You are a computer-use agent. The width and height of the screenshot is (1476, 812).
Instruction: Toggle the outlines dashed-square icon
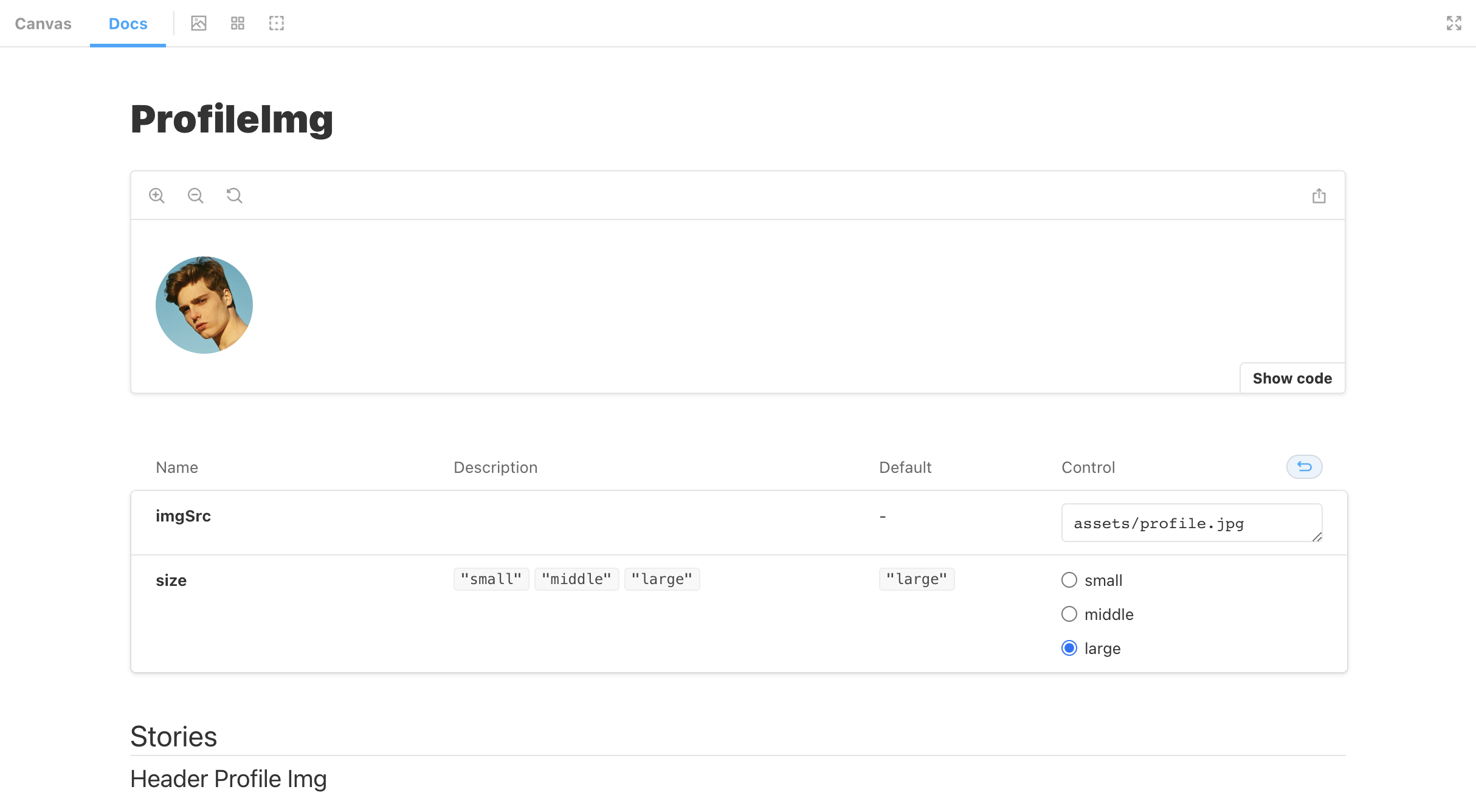[x=277, y=23]
